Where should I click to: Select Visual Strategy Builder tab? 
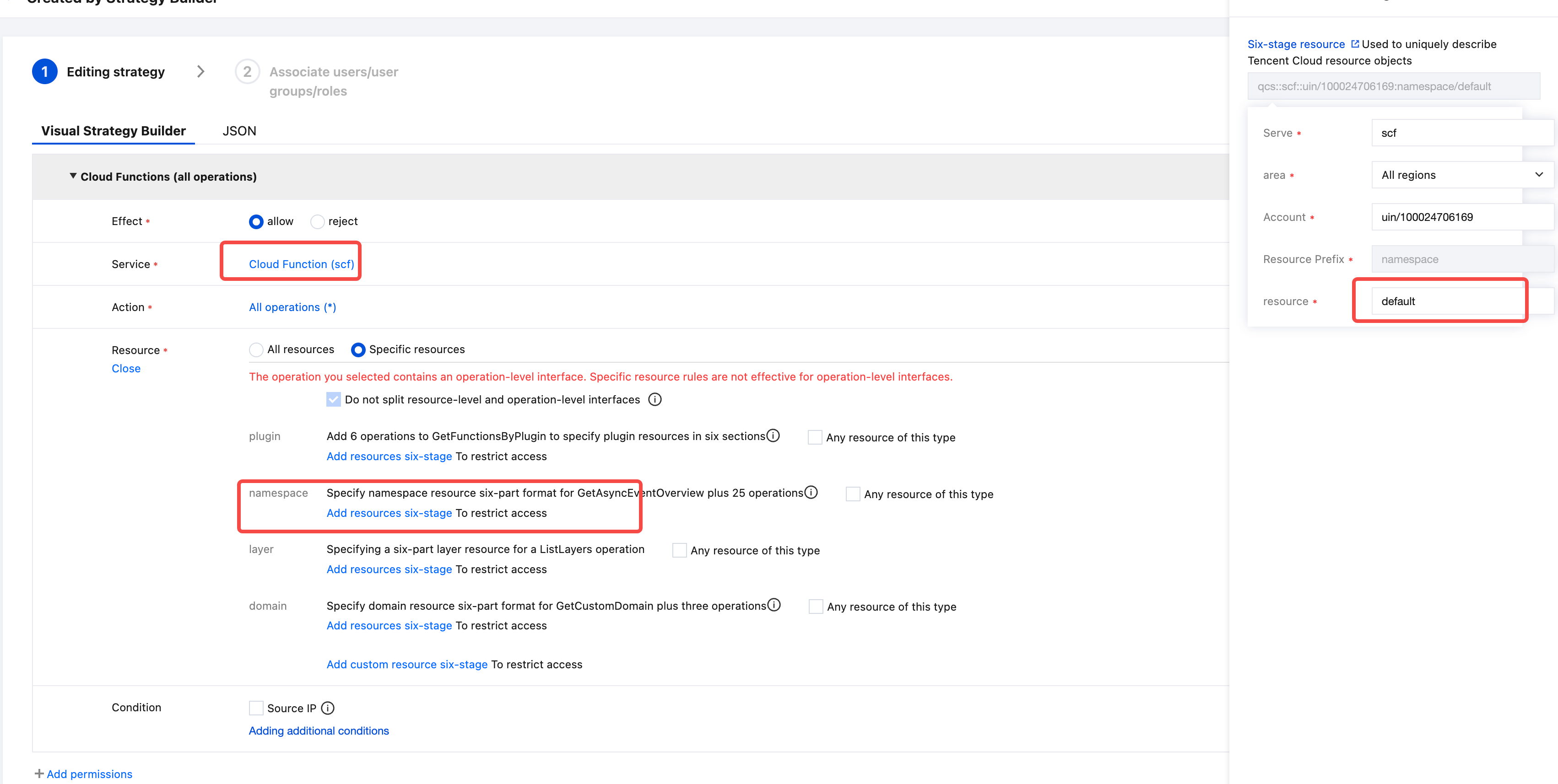click(113, 130)
